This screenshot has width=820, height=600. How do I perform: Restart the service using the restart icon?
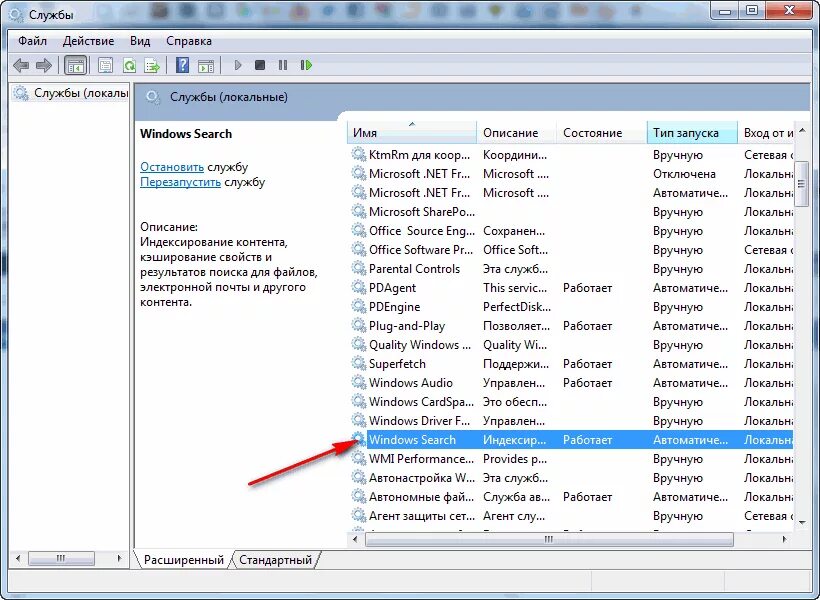306,64
